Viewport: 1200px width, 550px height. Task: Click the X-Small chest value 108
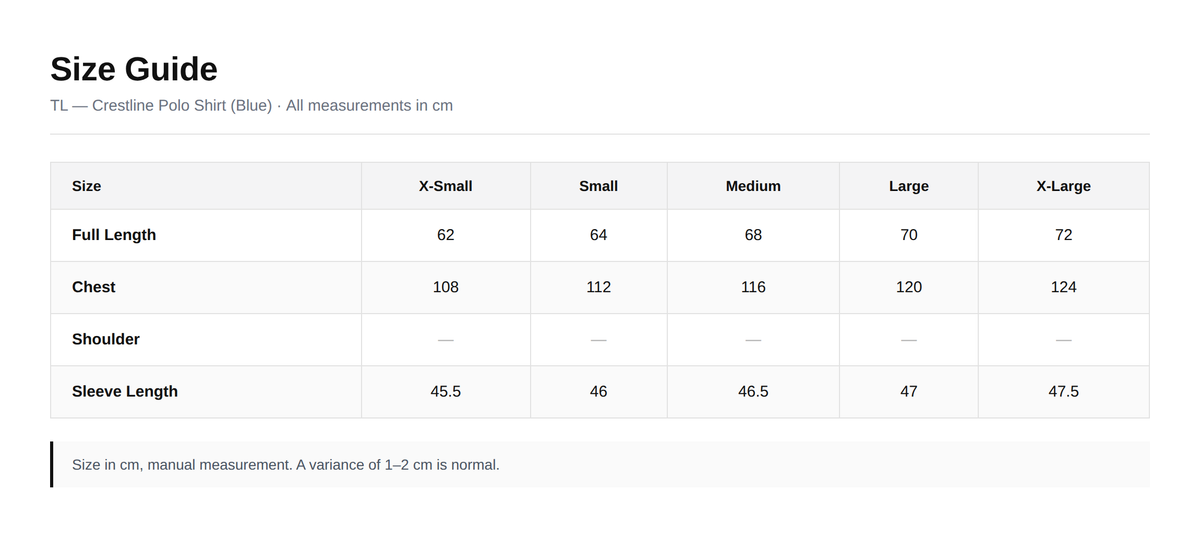446,287
